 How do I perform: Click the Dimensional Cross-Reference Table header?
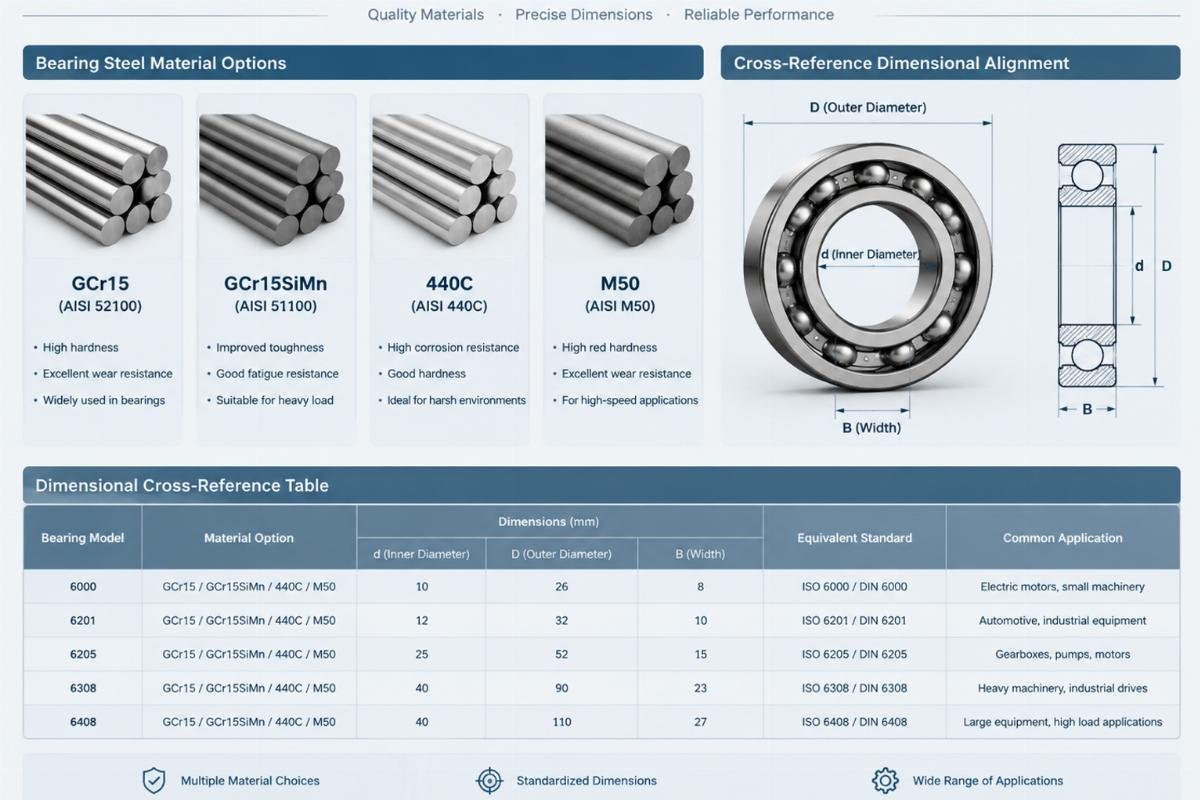tap(601, 485)
